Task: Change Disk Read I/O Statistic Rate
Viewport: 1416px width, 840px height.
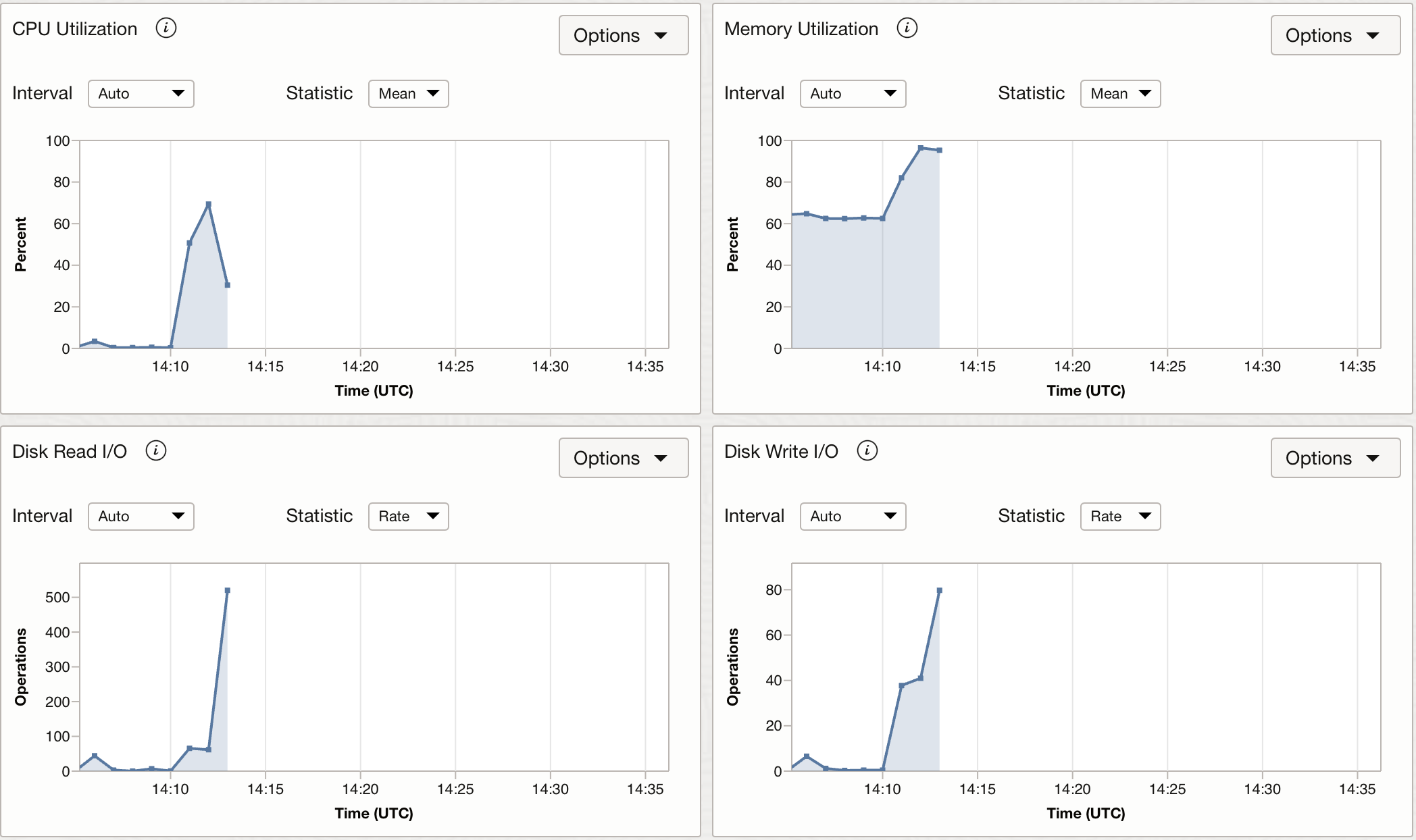Action: tap(408, 517)
